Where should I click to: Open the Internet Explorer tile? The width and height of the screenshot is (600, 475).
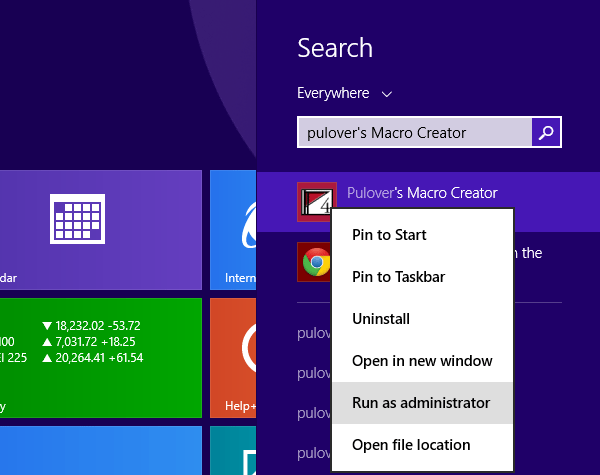[233, 230]
